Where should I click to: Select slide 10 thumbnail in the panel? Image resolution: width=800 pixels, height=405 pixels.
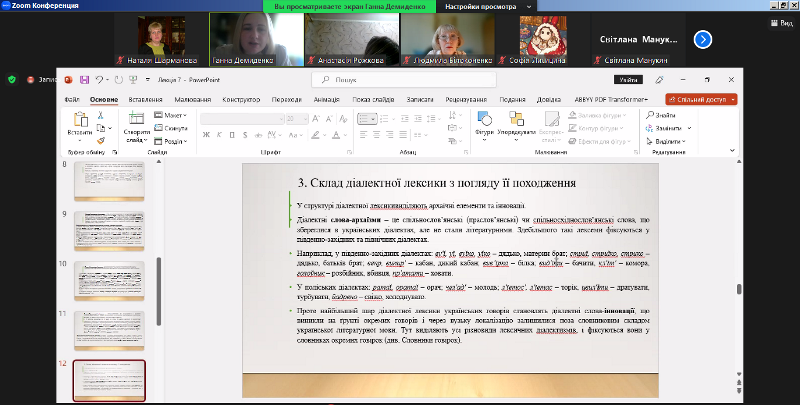coord(110,279)
